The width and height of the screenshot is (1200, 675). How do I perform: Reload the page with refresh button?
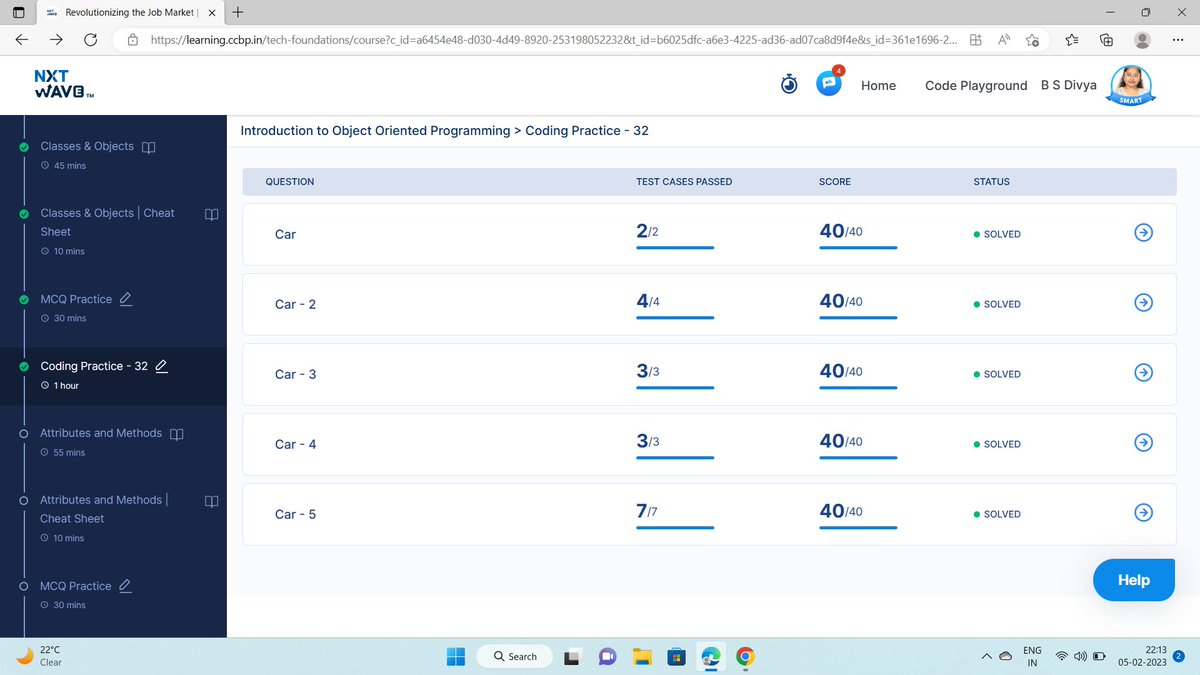tap(90, 40)
